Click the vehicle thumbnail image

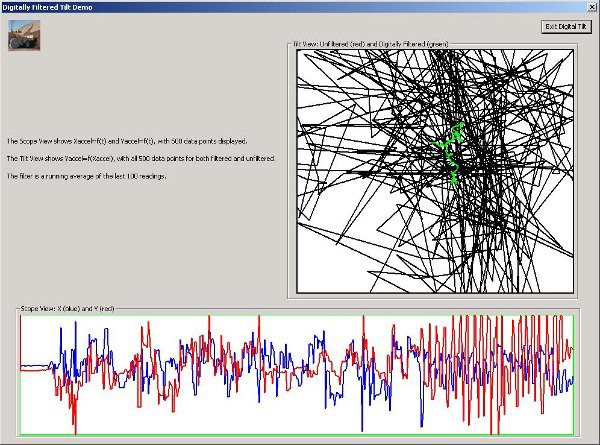click(x=24, y=36)
